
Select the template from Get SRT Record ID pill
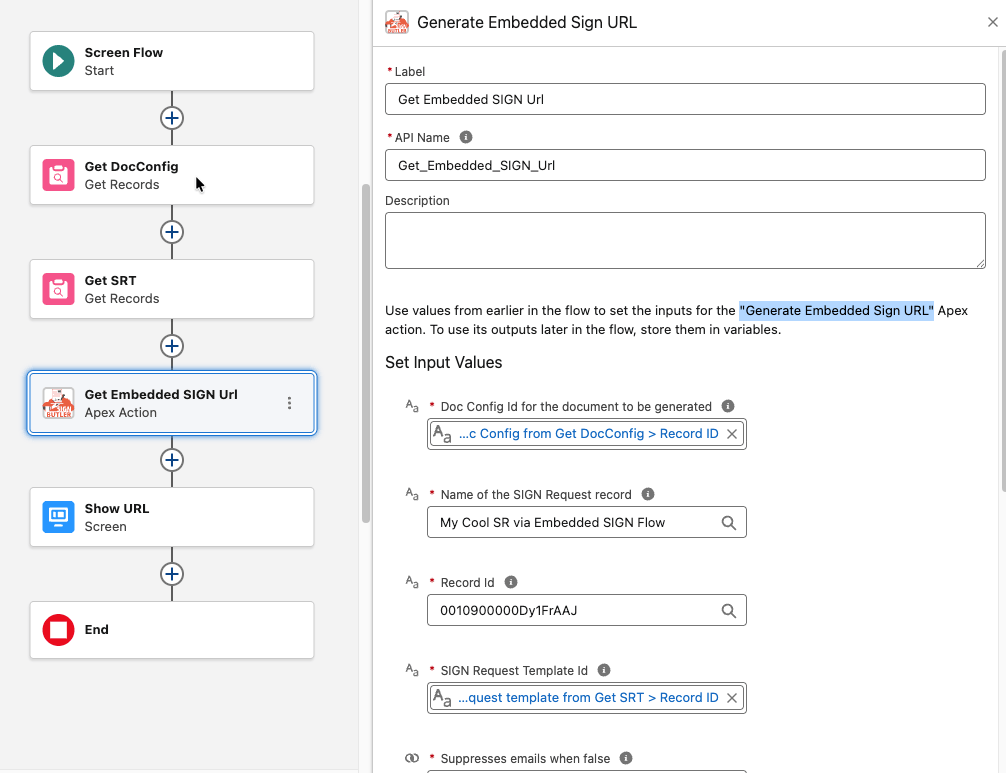(x=586, y=698)
